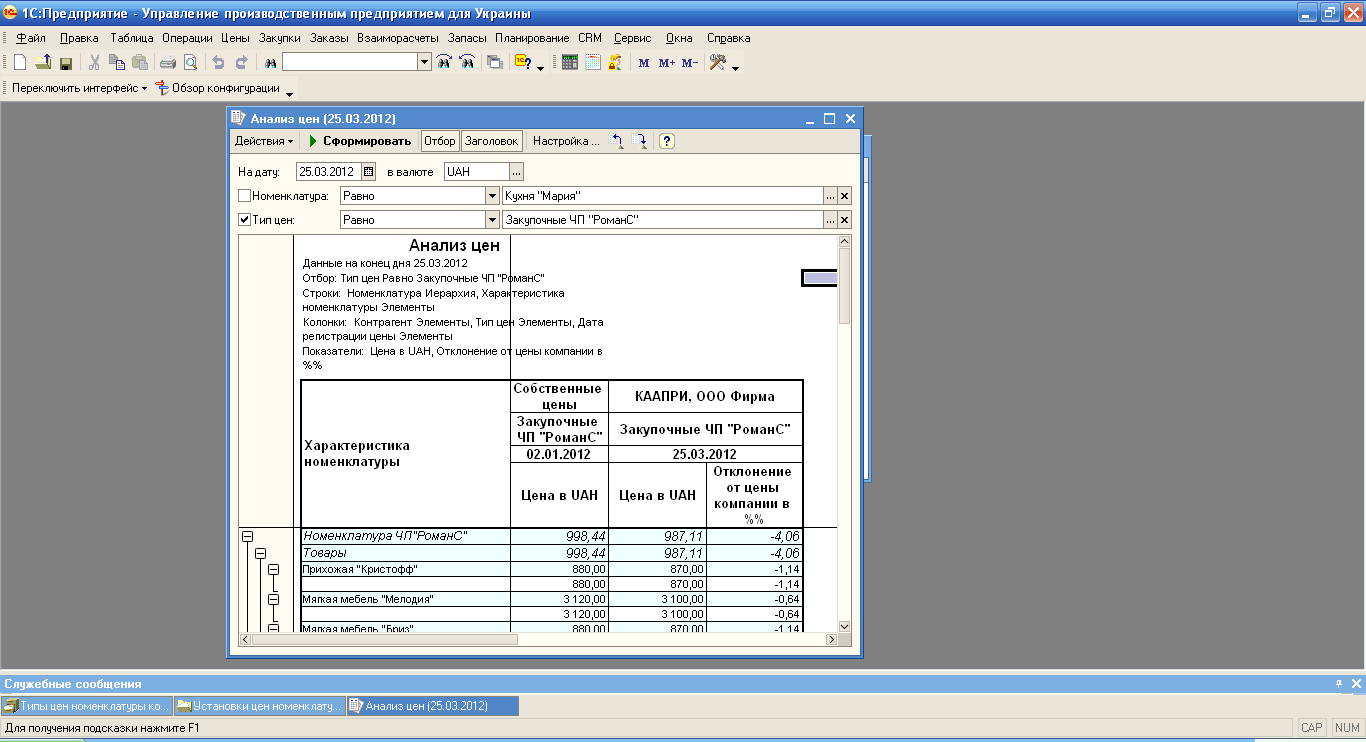
Task: Click the Paste clipboard icon
Action: pos(140,62)
